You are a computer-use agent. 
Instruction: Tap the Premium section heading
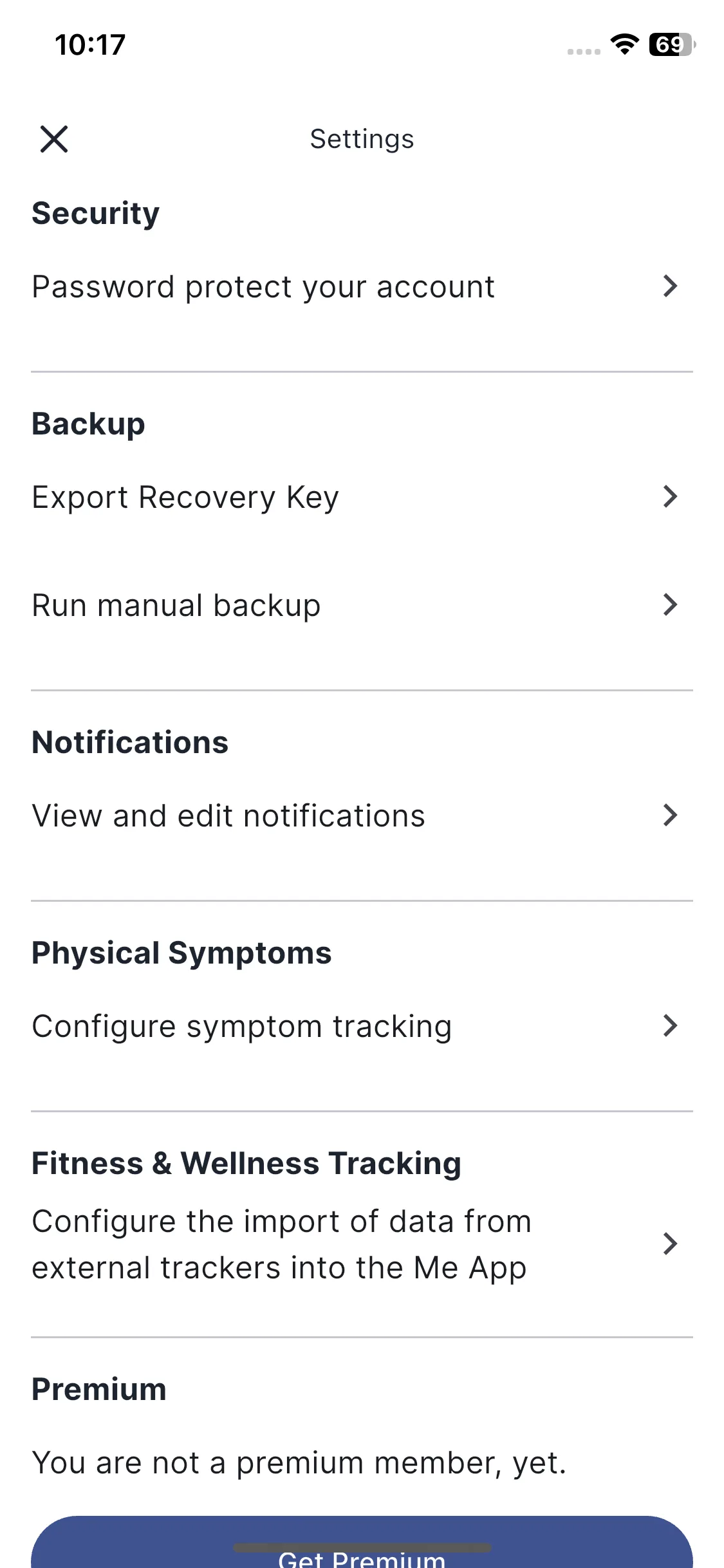click(99, 1389)
